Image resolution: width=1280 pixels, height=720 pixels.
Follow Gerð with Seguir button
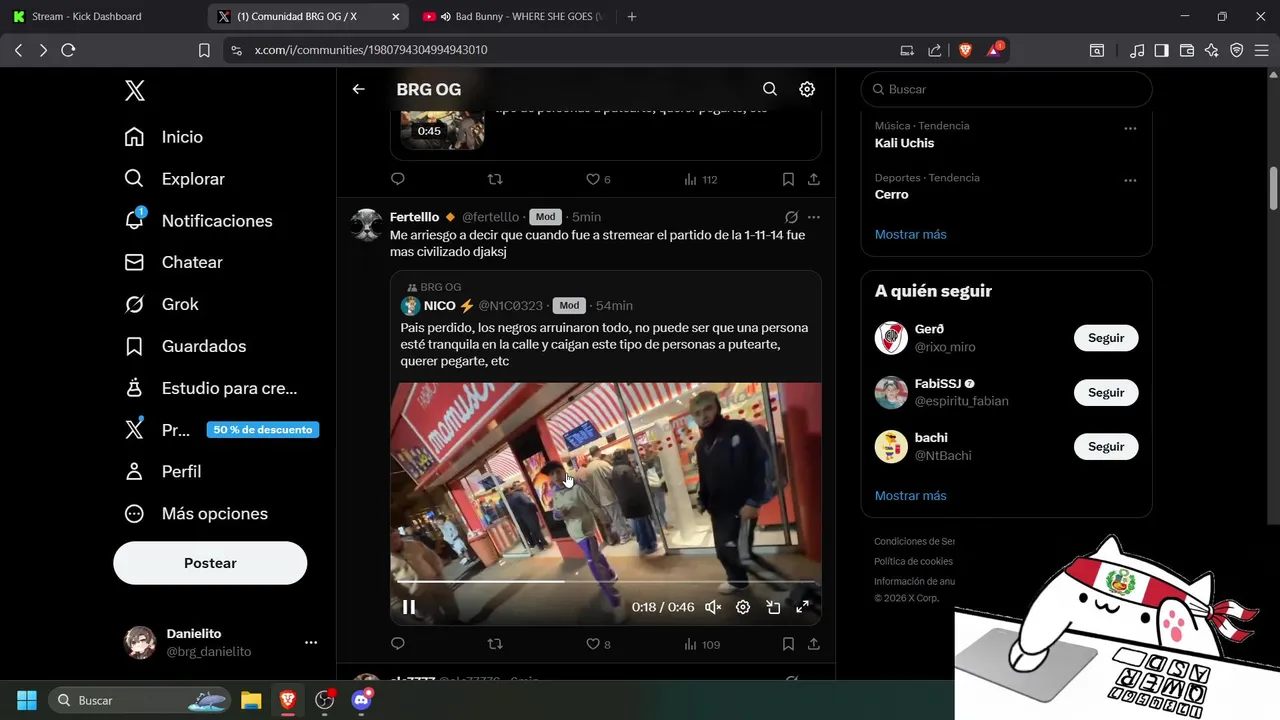click(x=1106, y=338)
